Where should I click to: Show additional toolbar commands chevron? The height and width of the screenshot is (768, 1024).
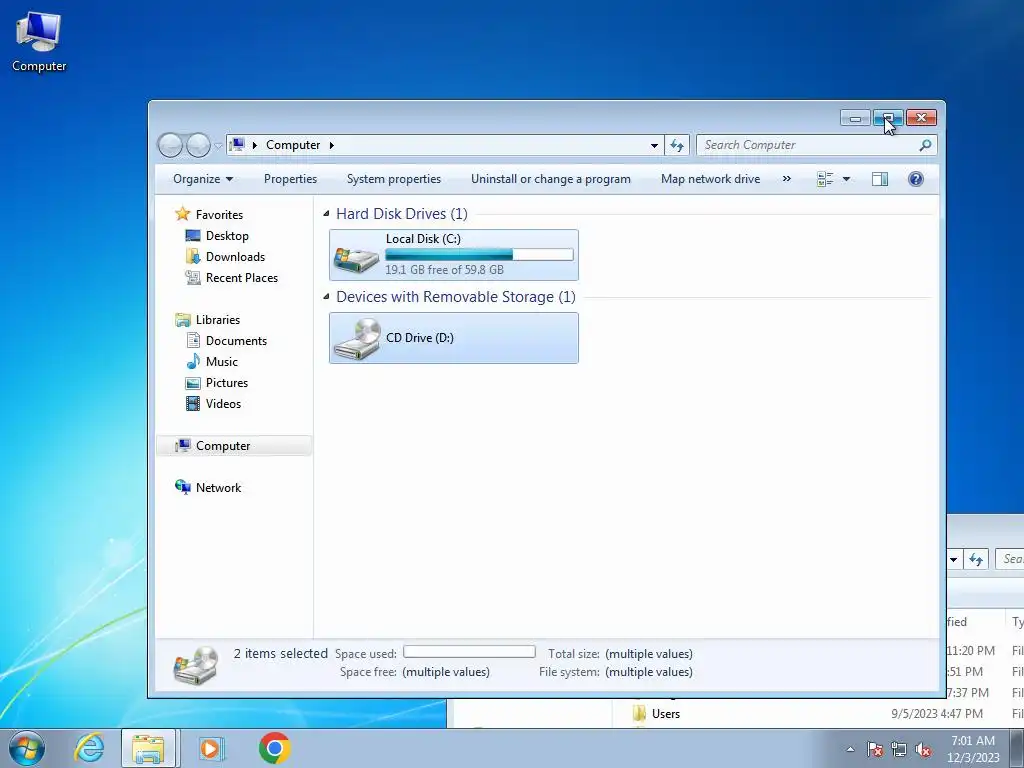tap(787, 178)
